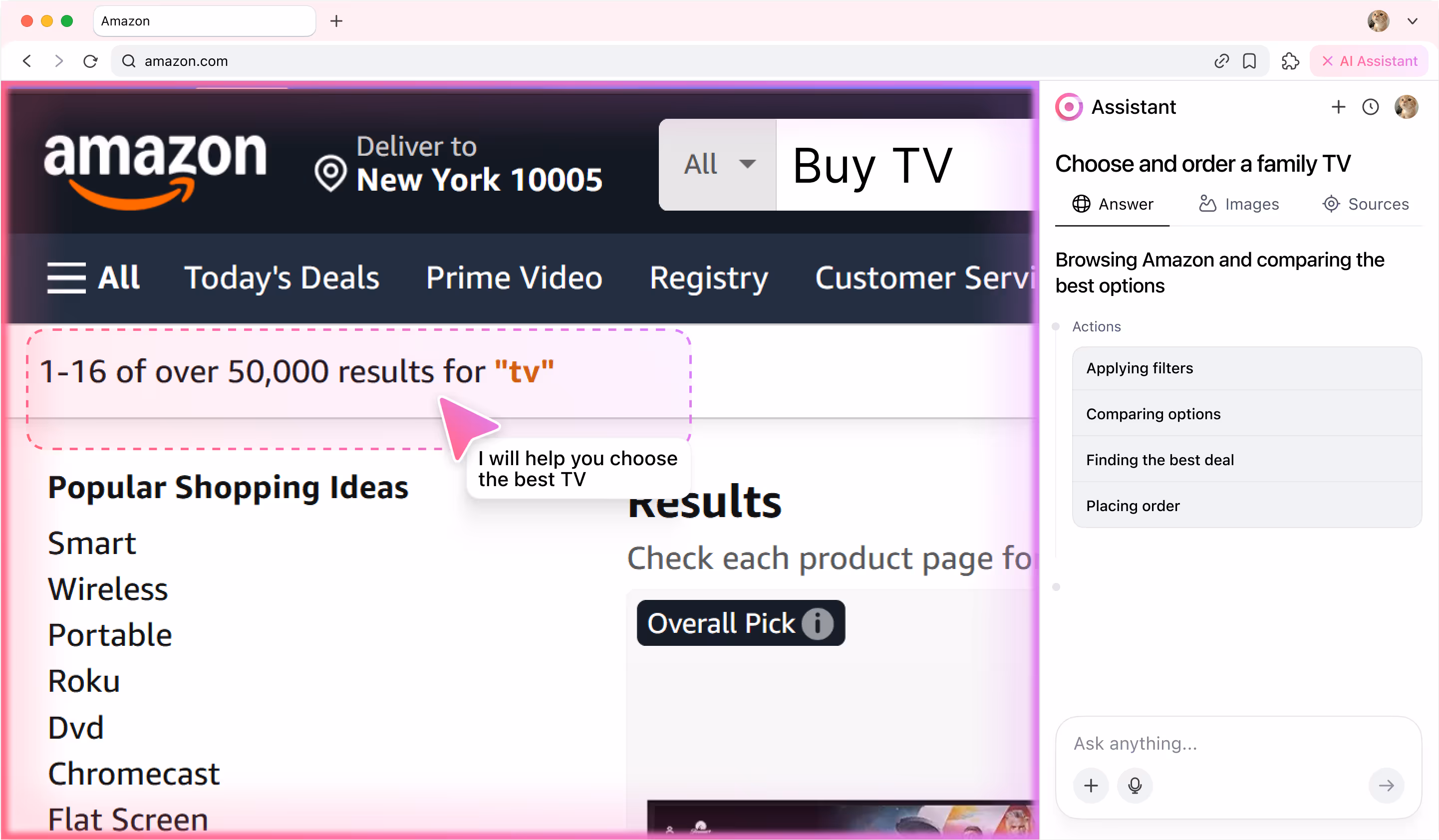Choose the Portable shopping idea
The width and height of the screenshot is (1439, 840).
(x=110, y=635)
